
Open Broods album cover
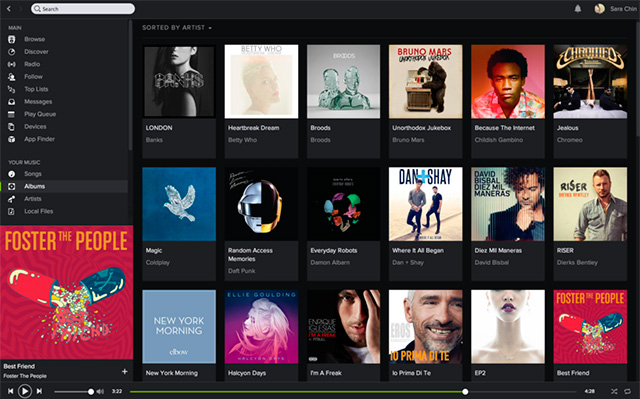pos(344,82)
